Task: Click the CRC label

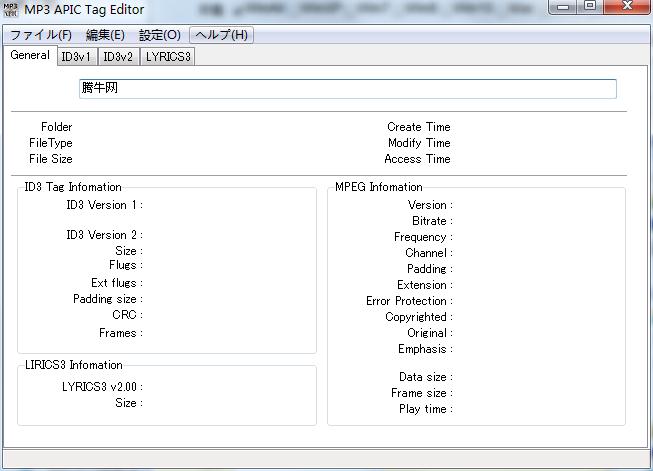Action: (127, 315)
